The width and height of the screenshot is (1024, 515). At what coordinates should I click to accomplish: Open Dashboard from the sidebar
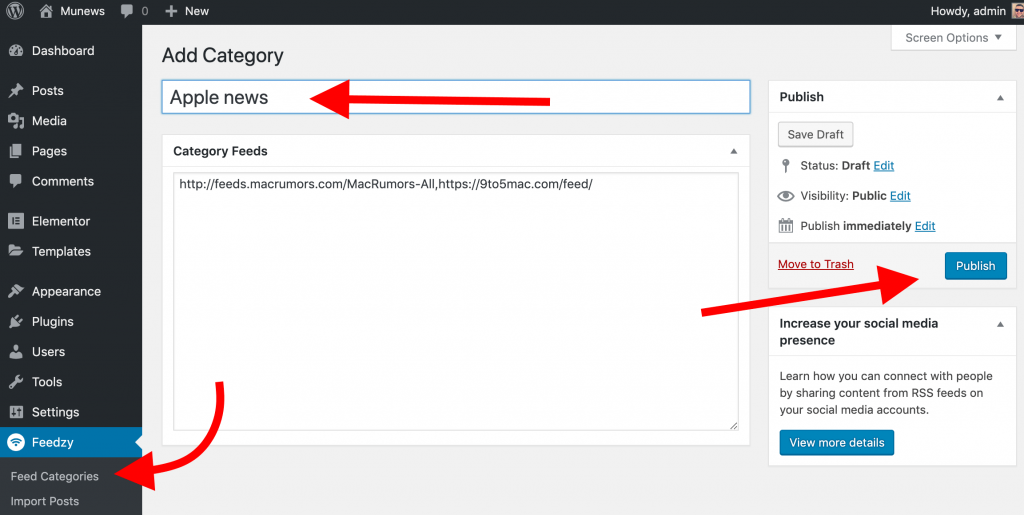coord(62,51)
